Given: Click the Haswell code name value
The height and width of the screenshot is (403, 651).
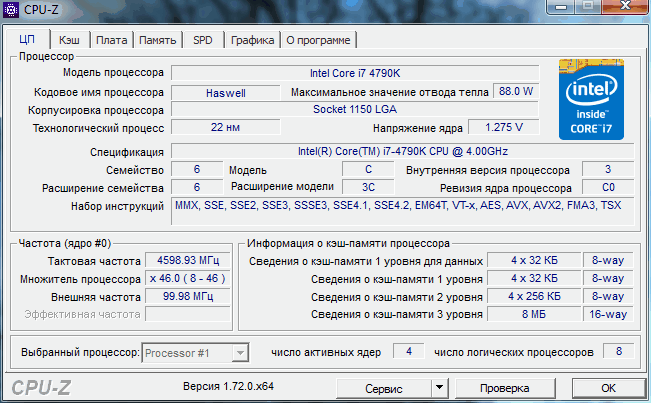Looking at the screenshot, I should (x=226, y=93).
